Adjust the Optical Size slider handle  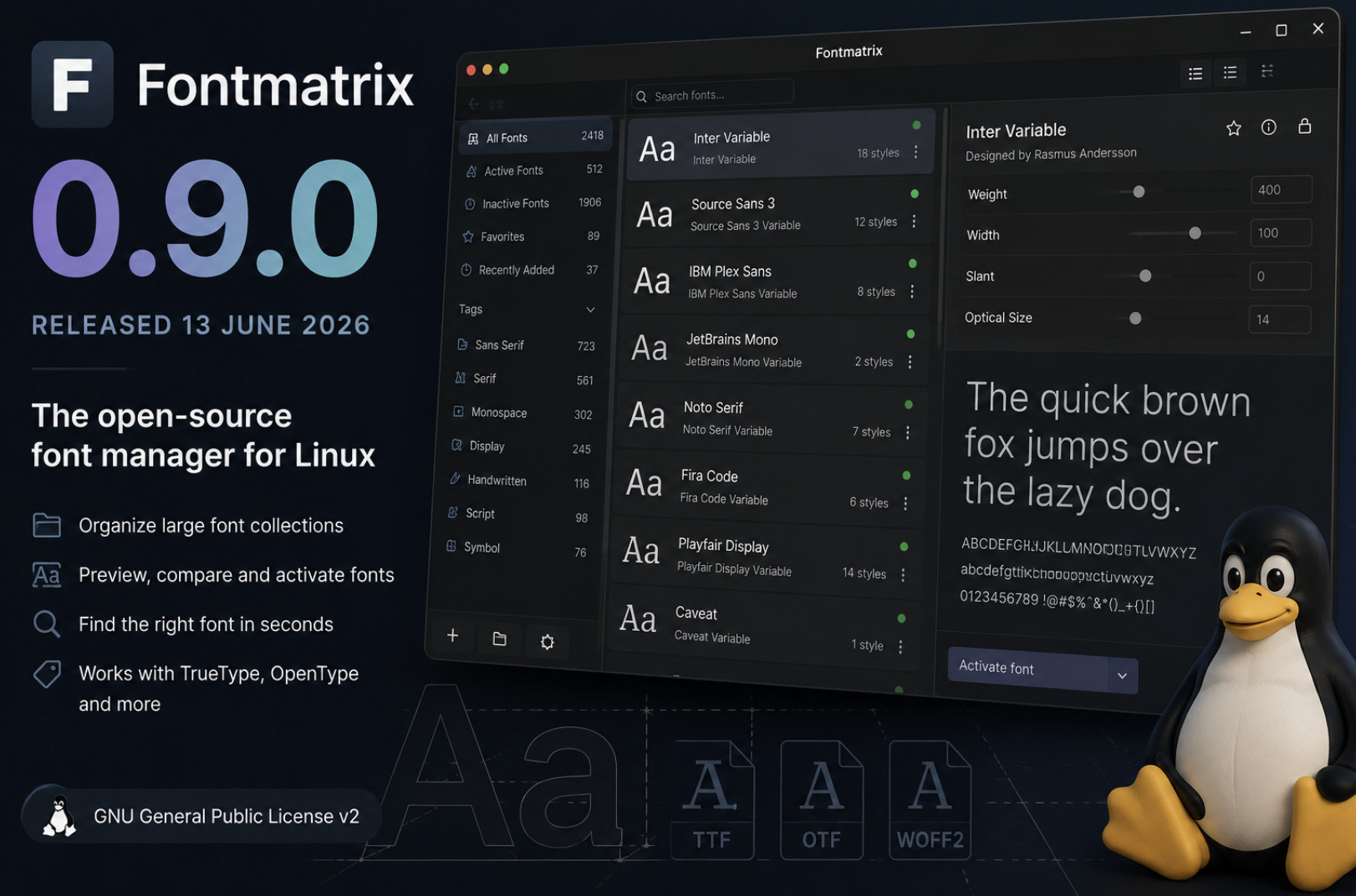pos(1135,318)
